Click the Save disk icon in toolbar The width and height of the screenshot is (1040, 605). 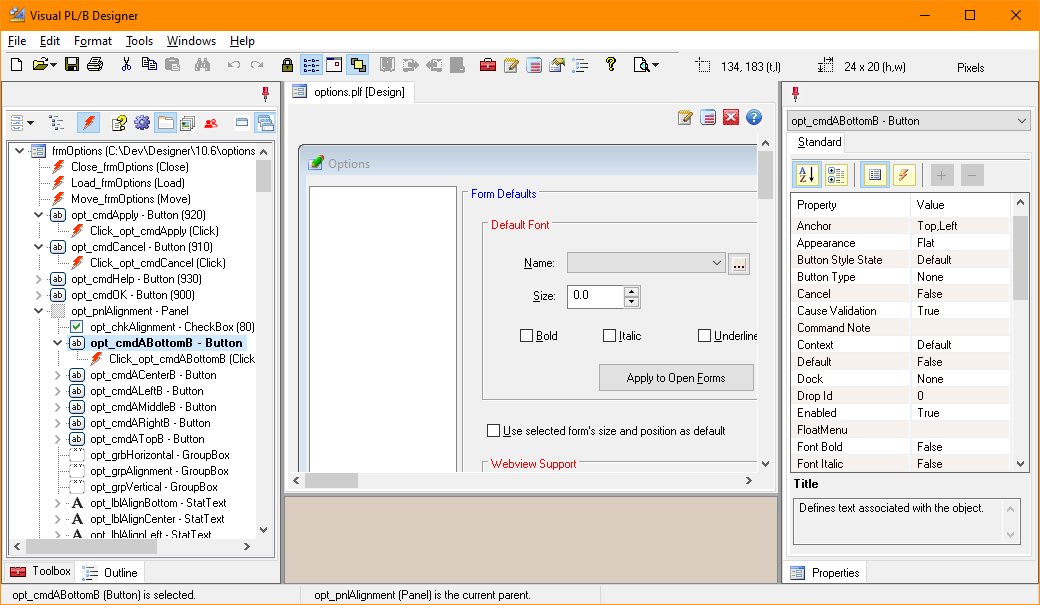(72, 65)
